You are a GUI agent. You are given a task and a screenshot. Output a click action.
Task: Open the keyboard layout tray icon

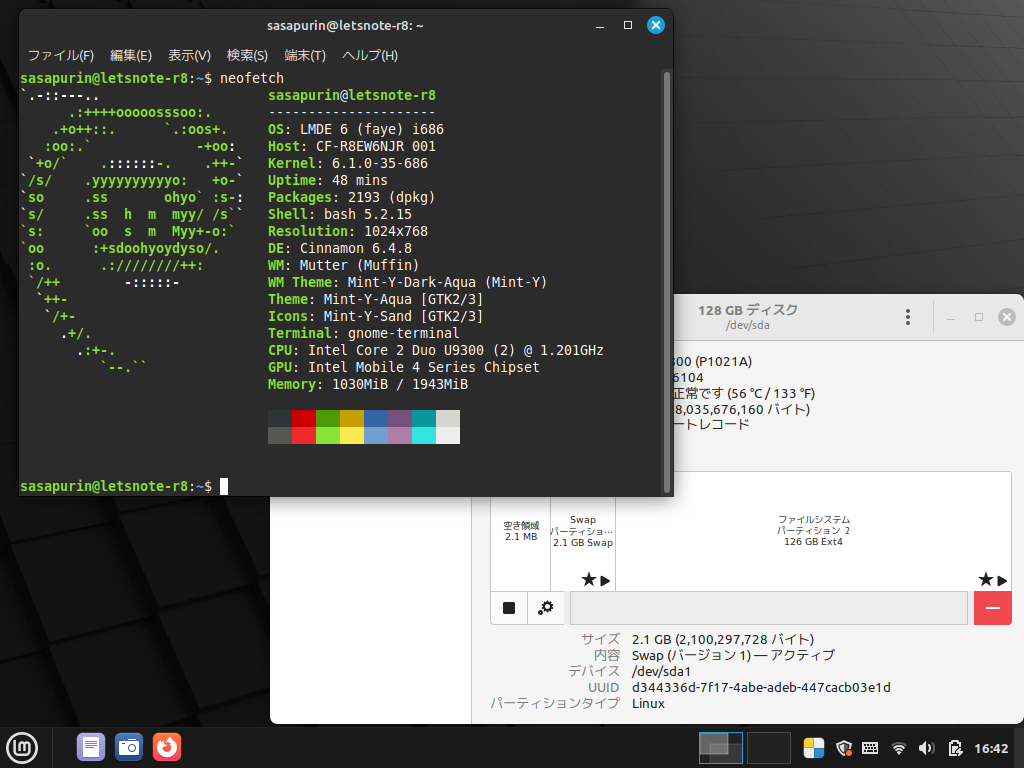pos(870,748)
